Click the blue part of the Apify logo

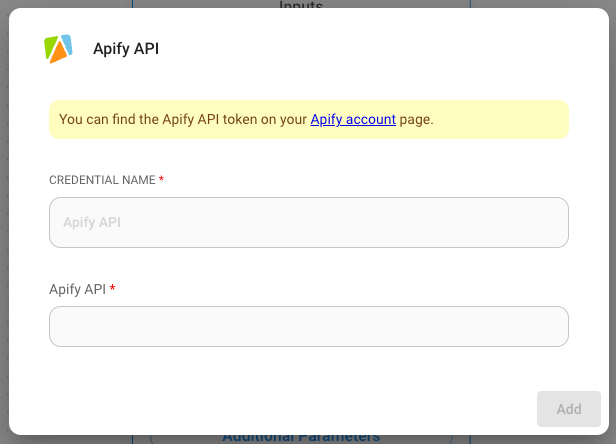(66, 43)
